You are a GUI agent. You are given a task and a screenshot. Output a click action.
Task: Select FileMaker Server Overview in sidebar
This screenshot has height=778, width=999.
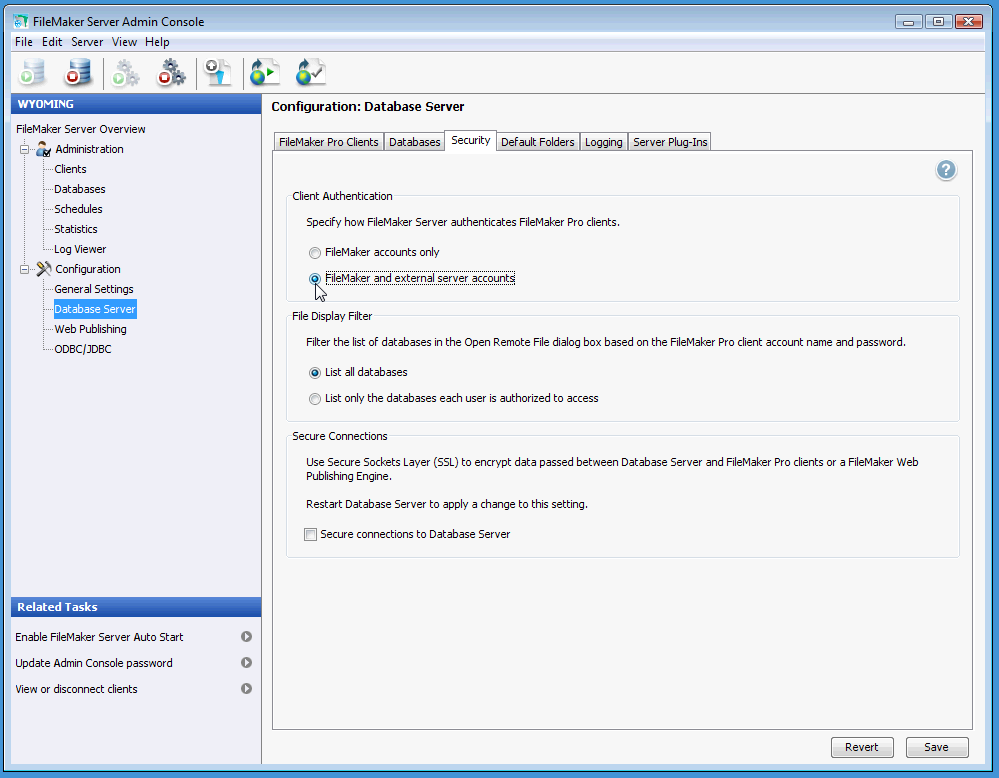pyautogui.click(x=81, y=129)
